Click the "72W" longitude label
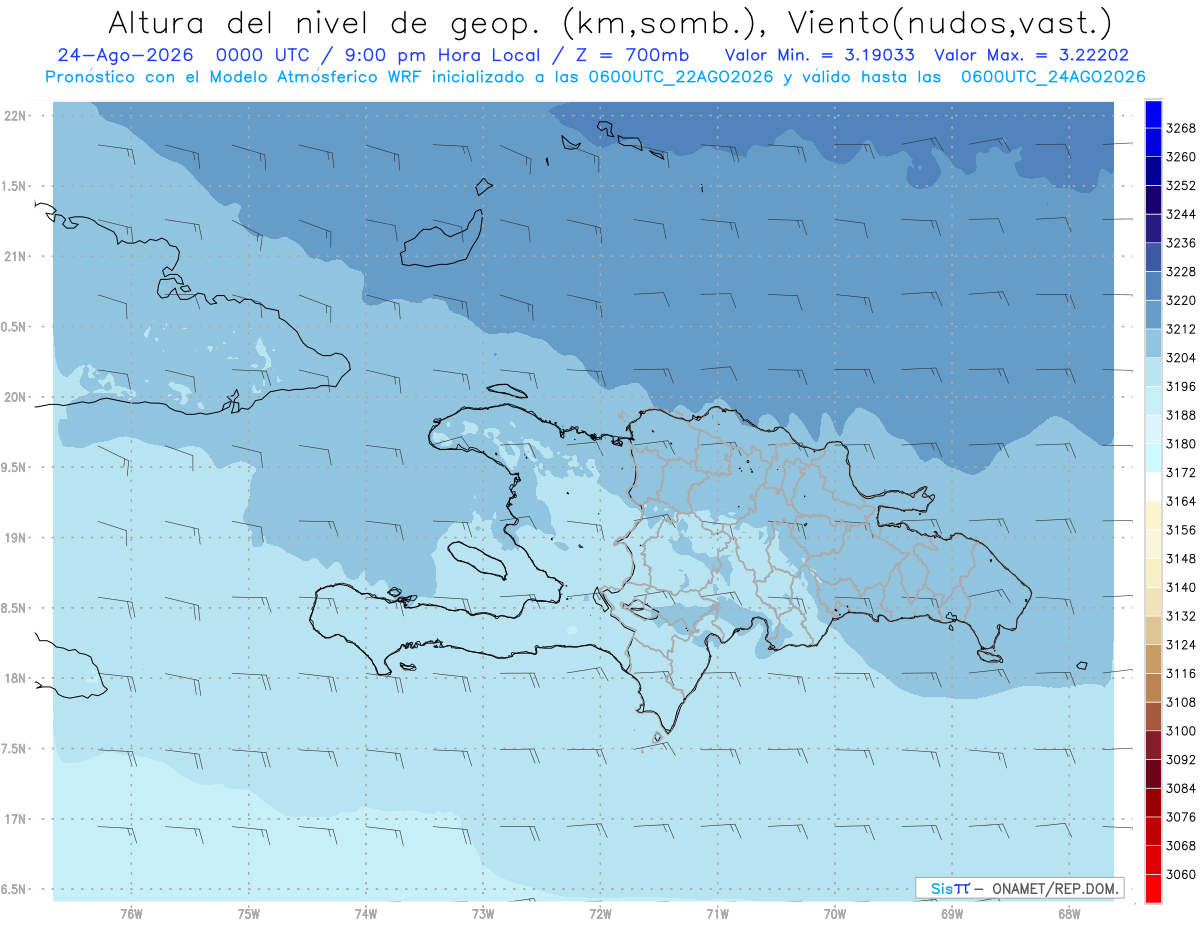Image resolution: width=1200 pixels, height=927 pixels. 600,914
